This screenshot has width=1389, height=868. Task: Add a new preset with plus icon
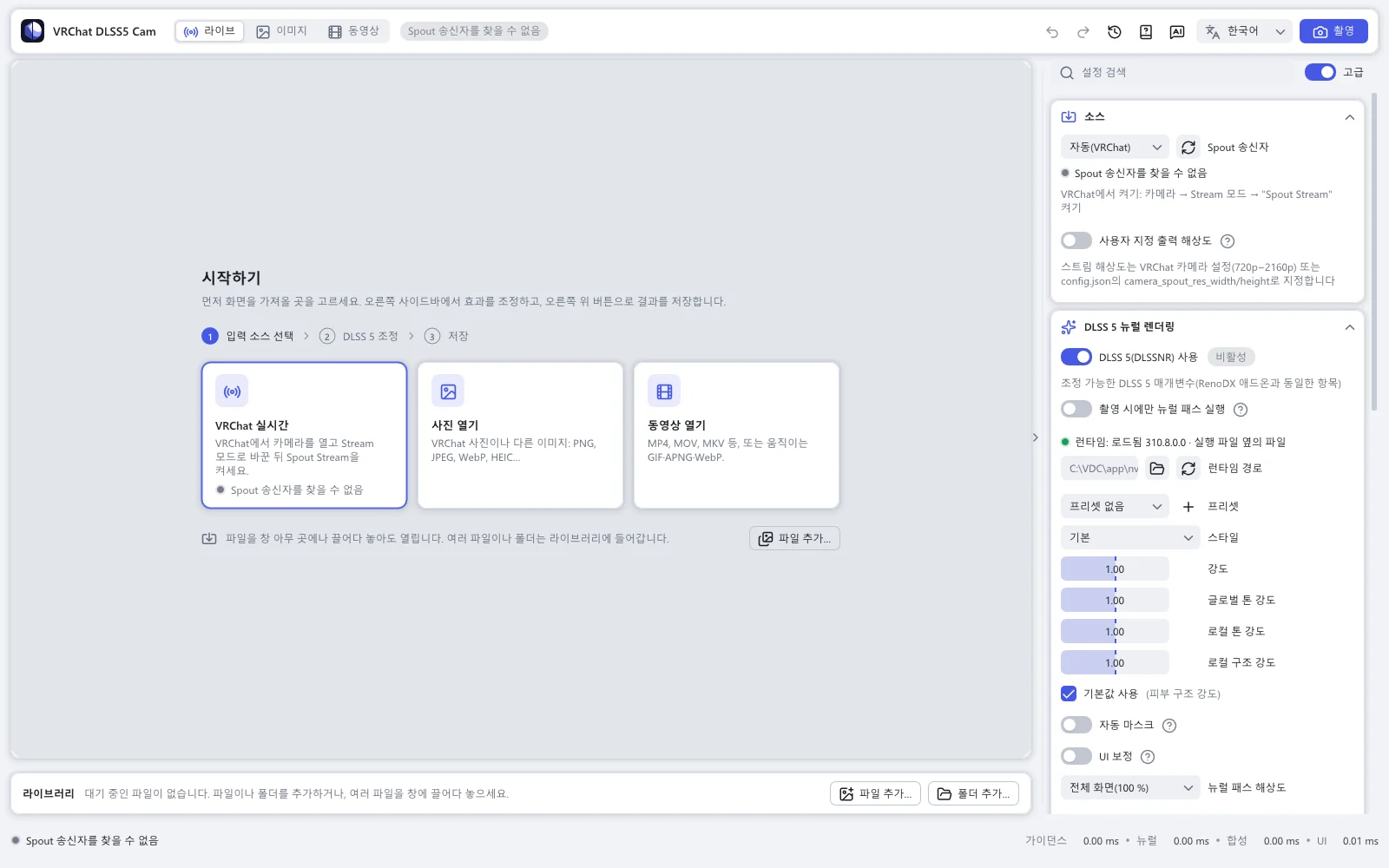click(1188, 507)
